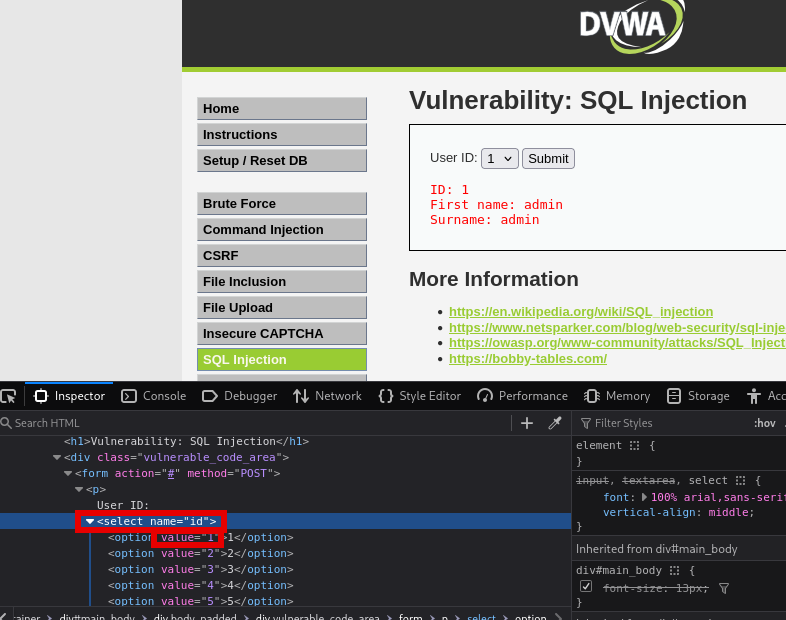
Task: Switch to the Performance tab
Action: click(522, 396)
